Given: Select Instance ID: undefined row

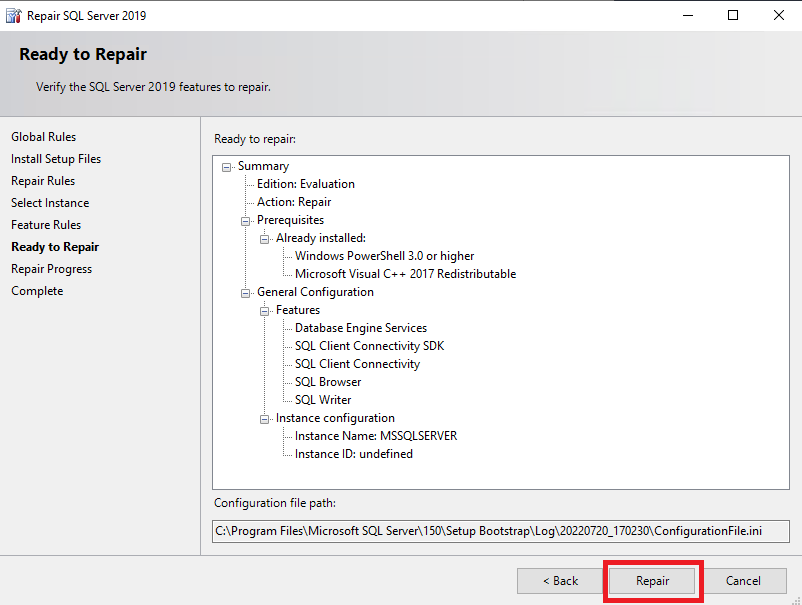Looking at the screenshot, I should point(354,454).
